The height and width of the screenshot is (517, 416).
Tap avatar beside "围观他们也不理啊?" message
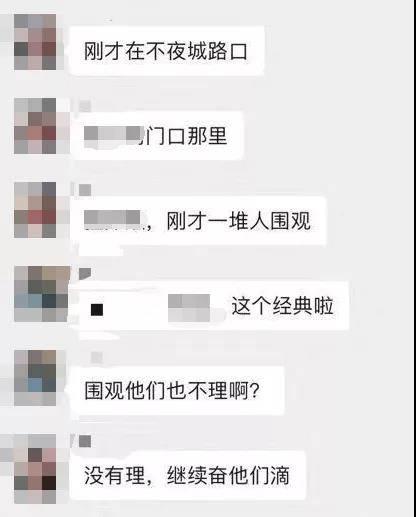click(x=35, y=378)
